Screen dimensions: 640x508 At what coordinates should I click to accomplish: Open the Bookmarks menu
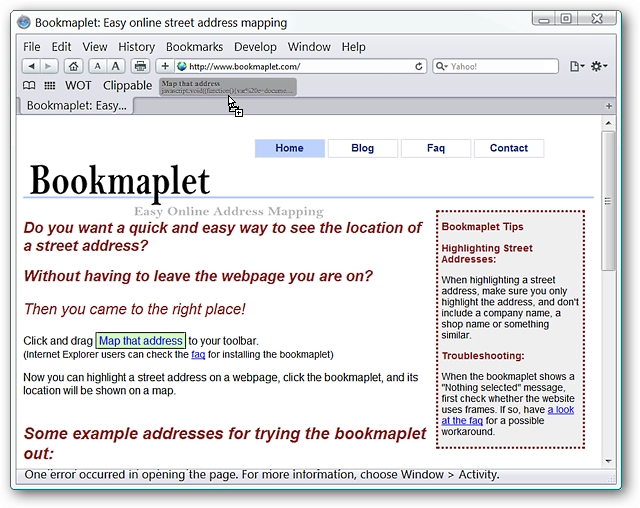(194, 47)
